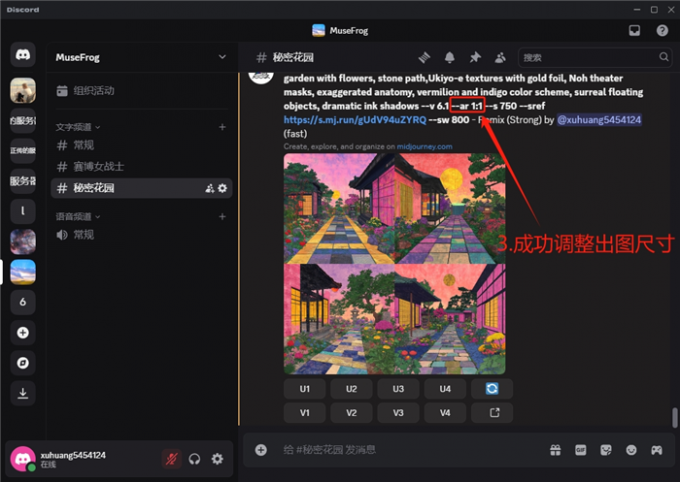The width and height of the screenshot is (680, 482).
Task: Open the midjourney.com link
Action: 425,147
